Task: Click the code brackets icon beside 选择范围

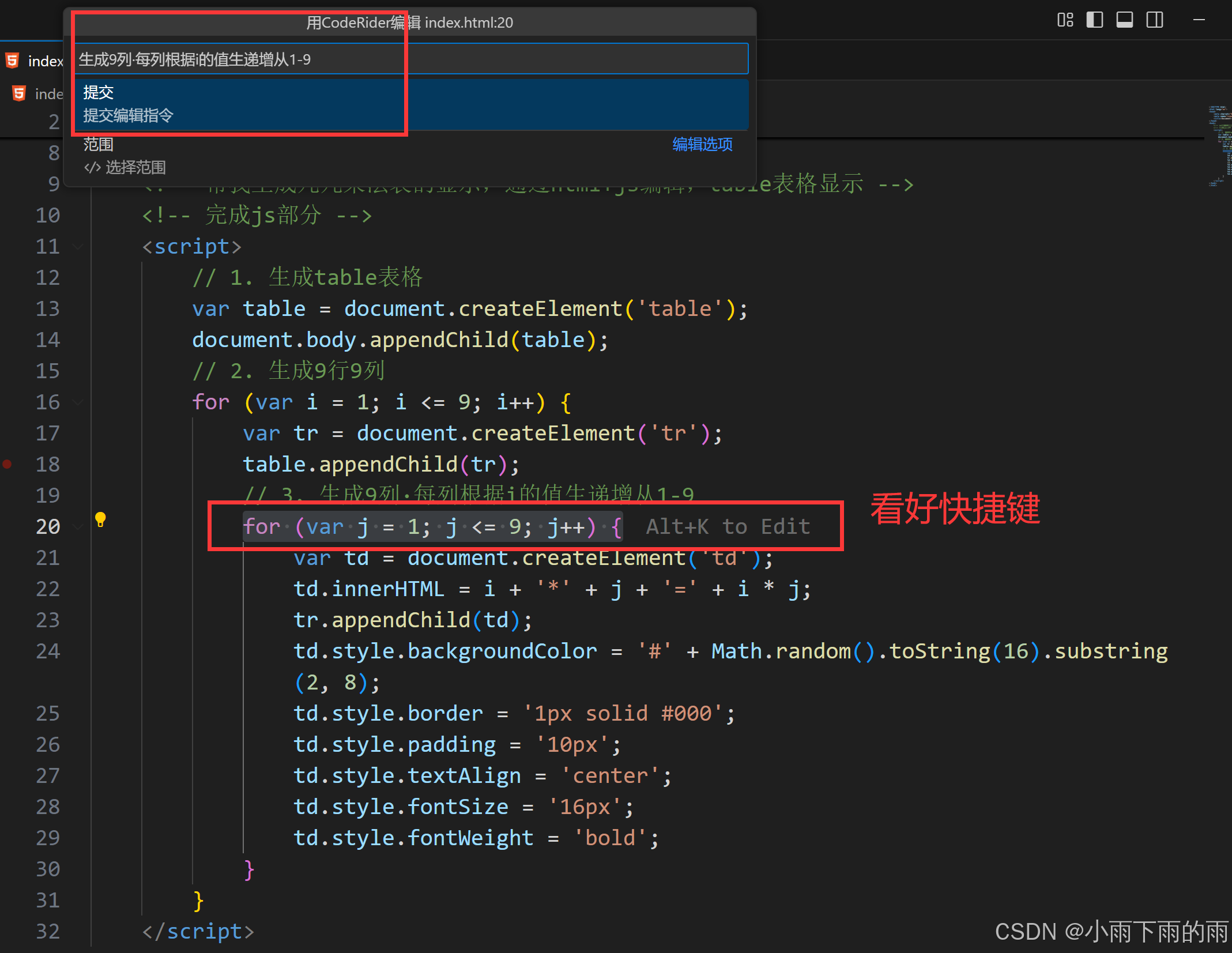Action: click(92, 168)
